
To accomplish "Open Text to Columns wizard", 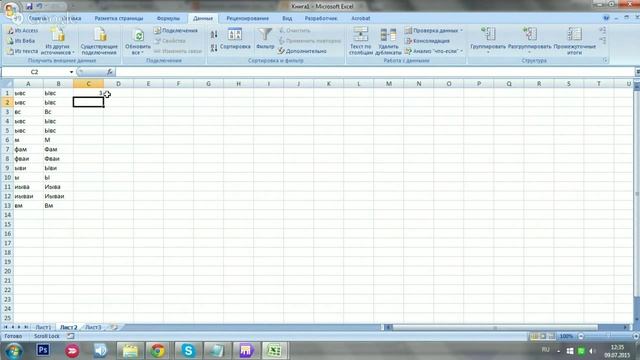I will coord(361,41).
